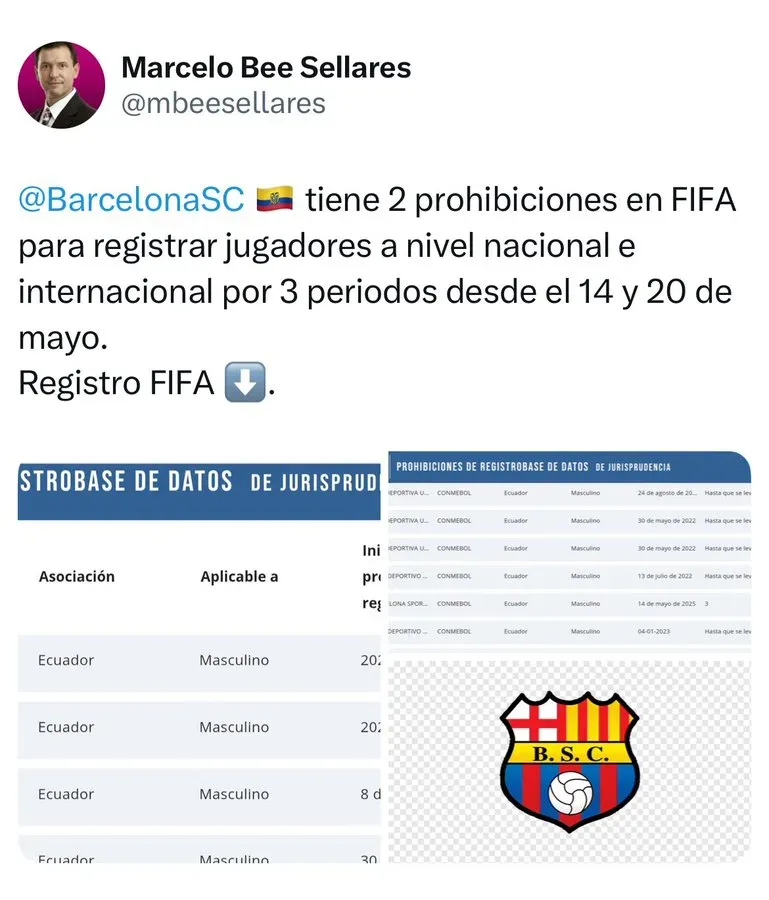Click the Asociación column header
Screen dimensions: 769x900
coord(77,576)
